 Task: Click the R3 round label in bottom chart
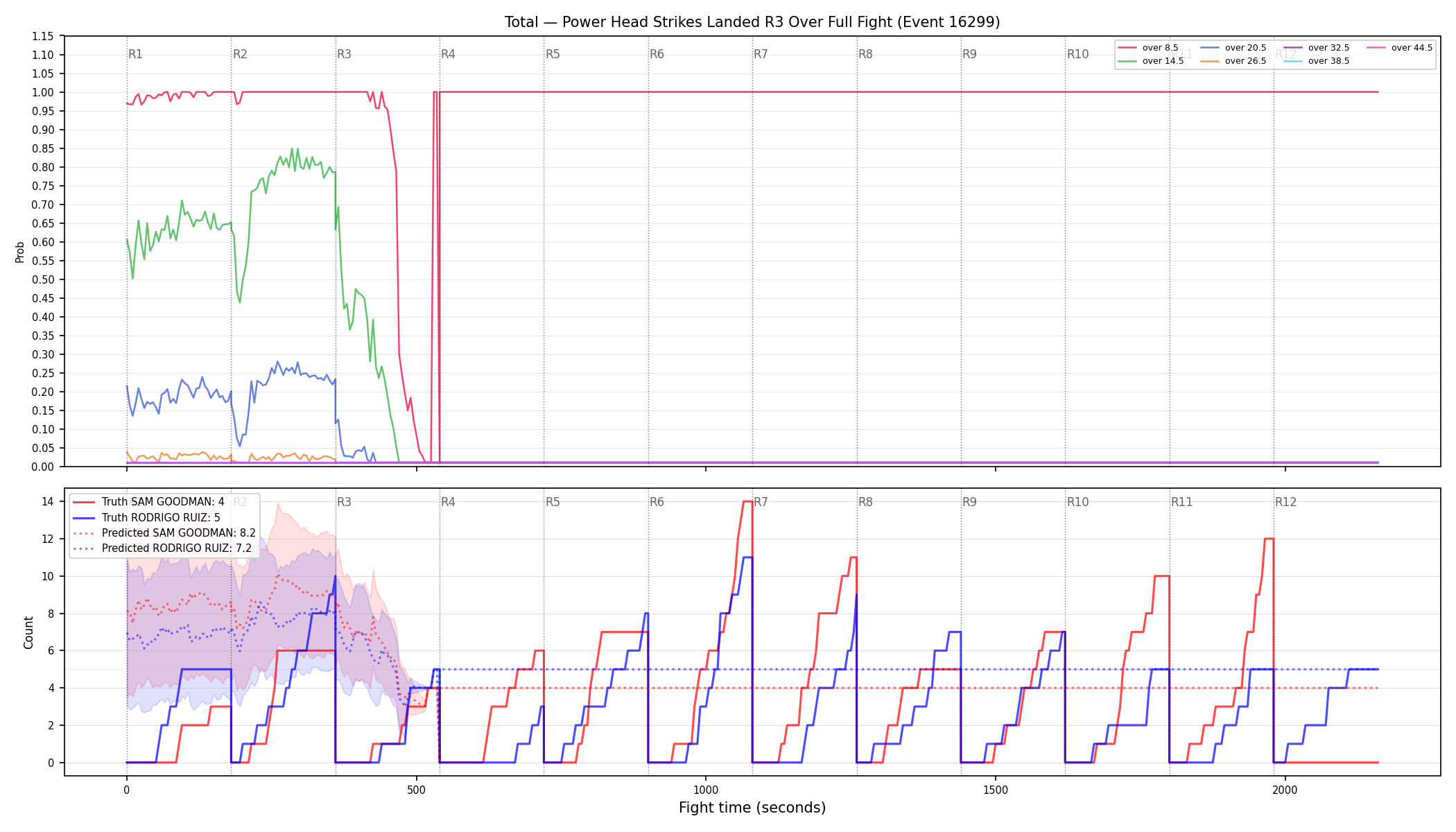pos(344,502)
